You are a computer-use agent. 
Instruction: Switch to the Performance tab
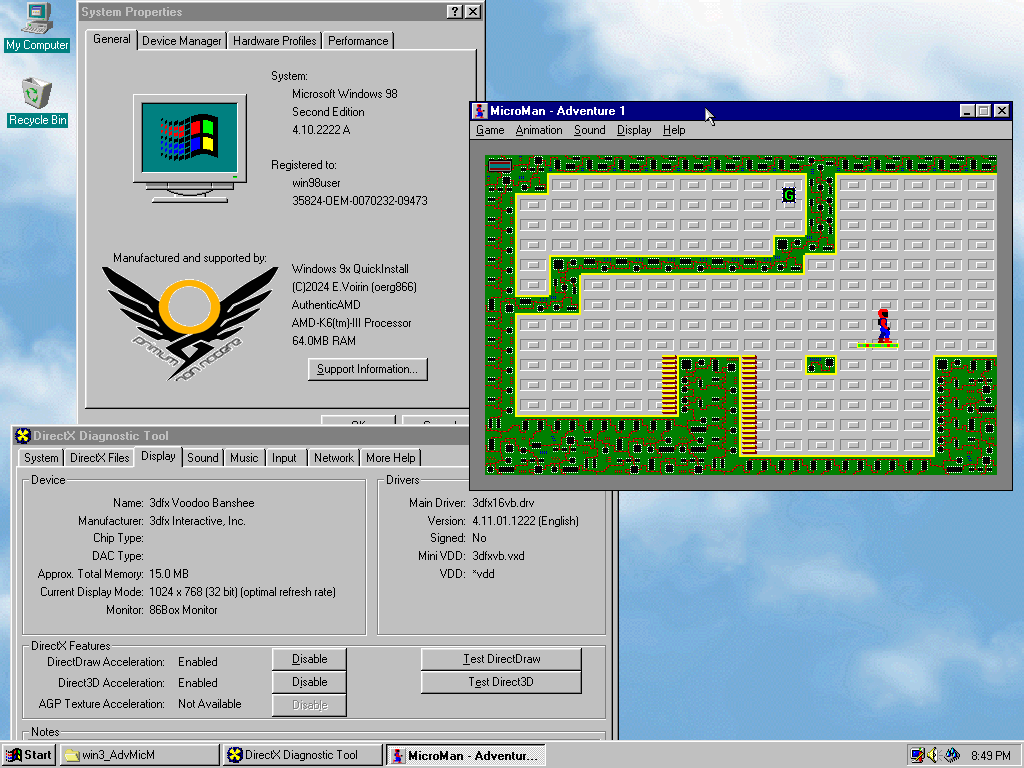click(x=358, y=40)
